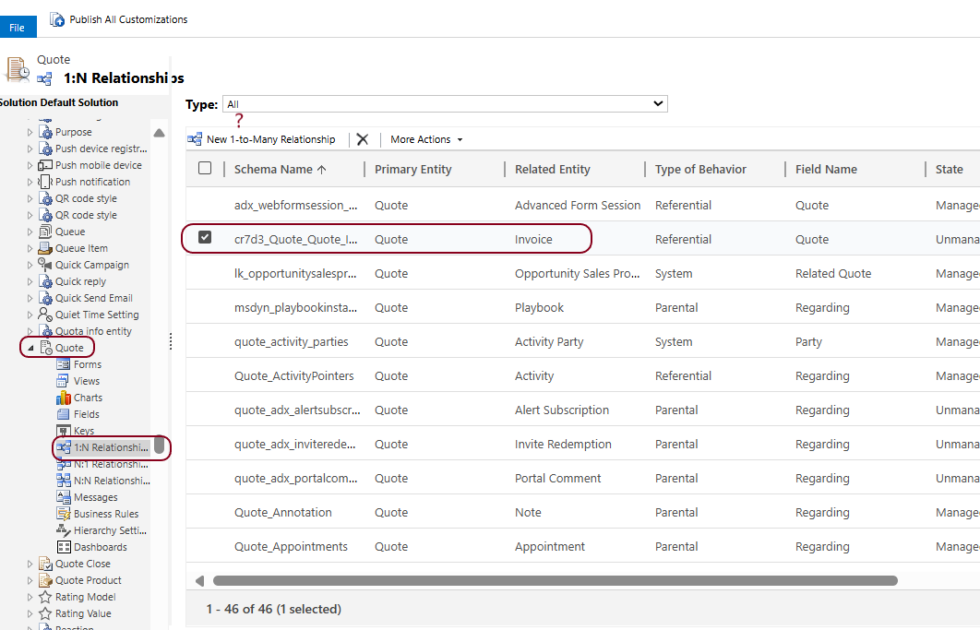This screenshot has height=630, width=980.
Task: Check the cr7d3_Quote_Quote_Invoice relationship row
Action: [x=204, y=239]
